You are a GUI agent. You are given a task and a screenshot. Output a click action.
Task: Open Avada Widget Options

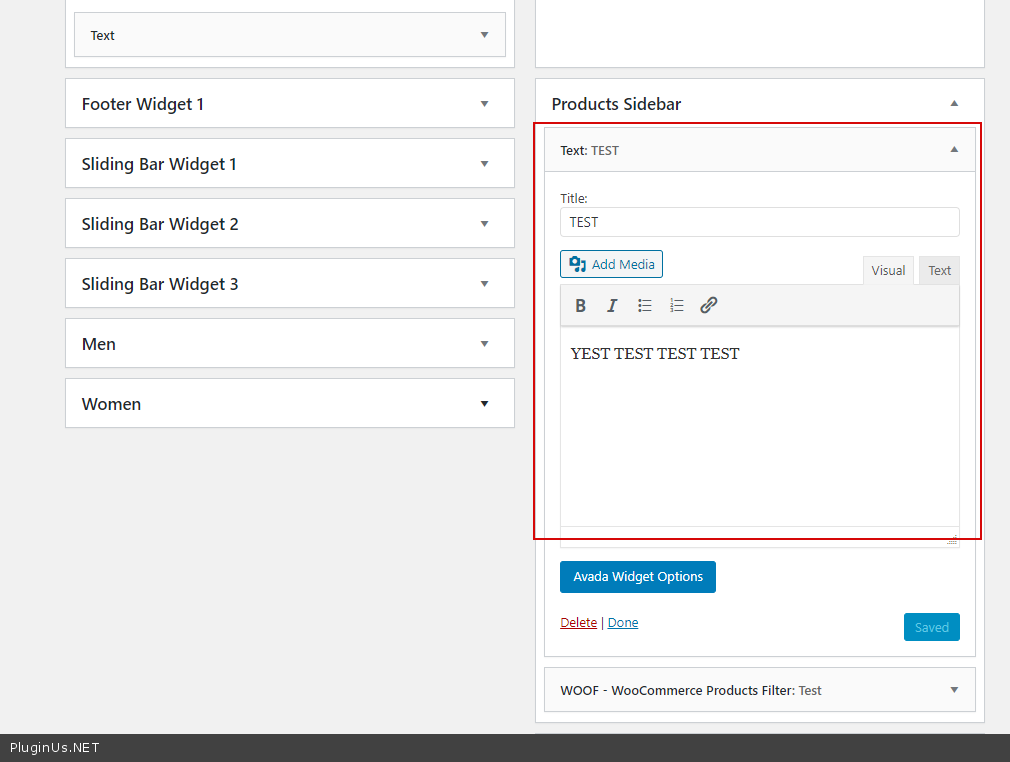point(638,577)
